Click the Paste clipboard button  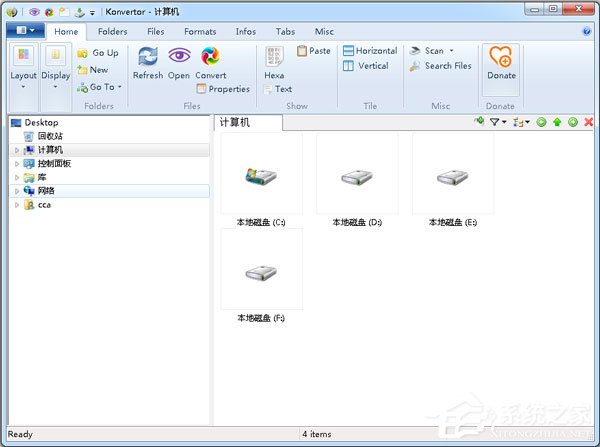(x=313, y=51)
